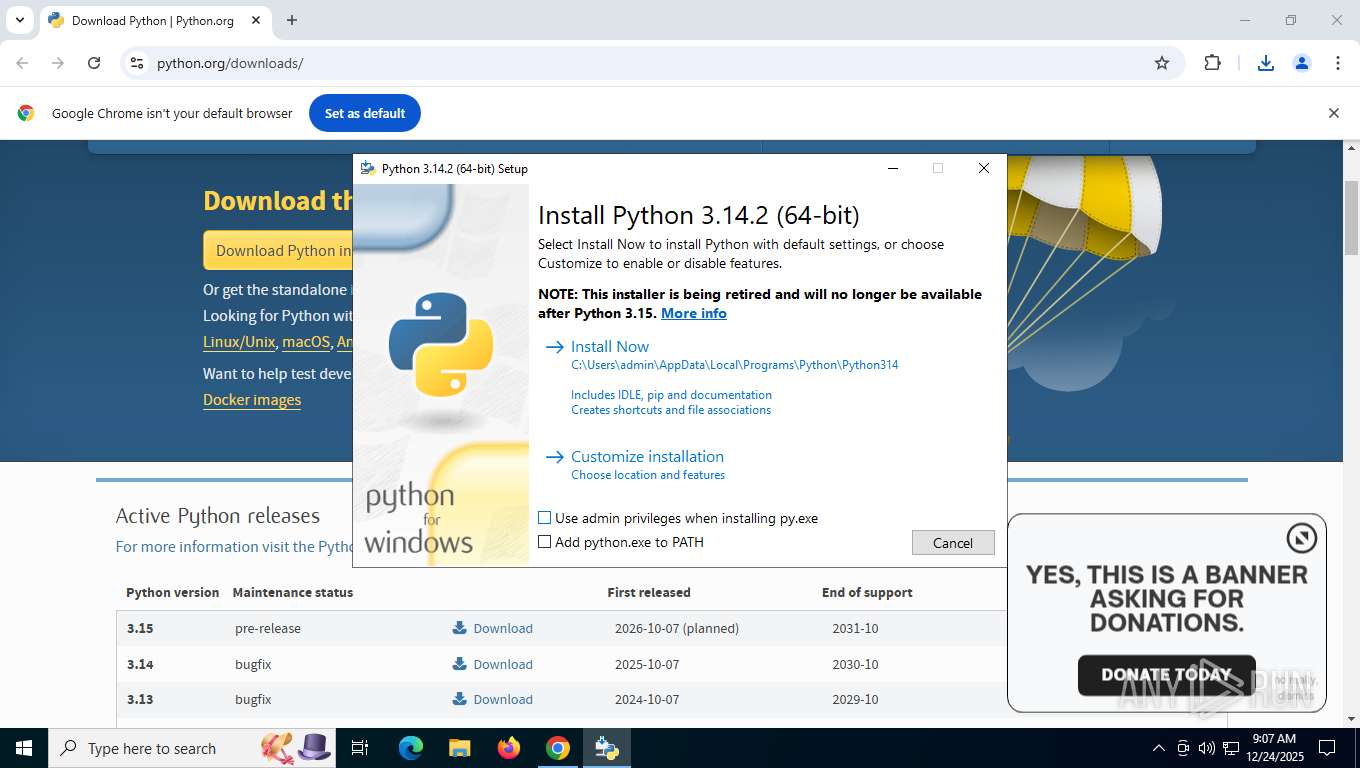
Task: Click the donation banner's round arrow icon
Action: pos(1301,539)
